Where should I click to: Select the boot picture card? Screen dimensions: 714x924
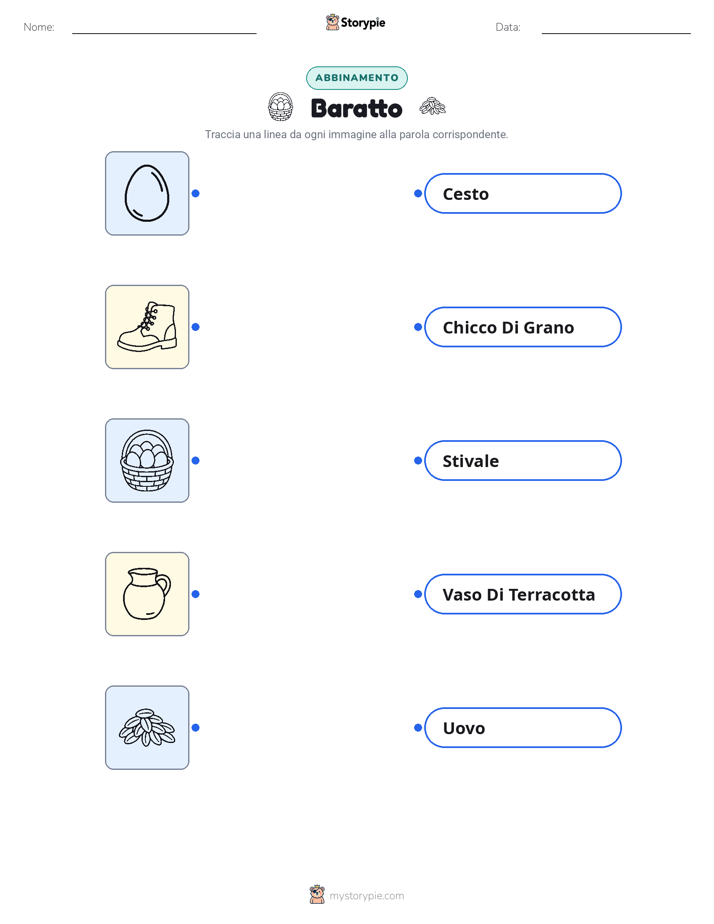pyautogui.click(x=147, y=327)
